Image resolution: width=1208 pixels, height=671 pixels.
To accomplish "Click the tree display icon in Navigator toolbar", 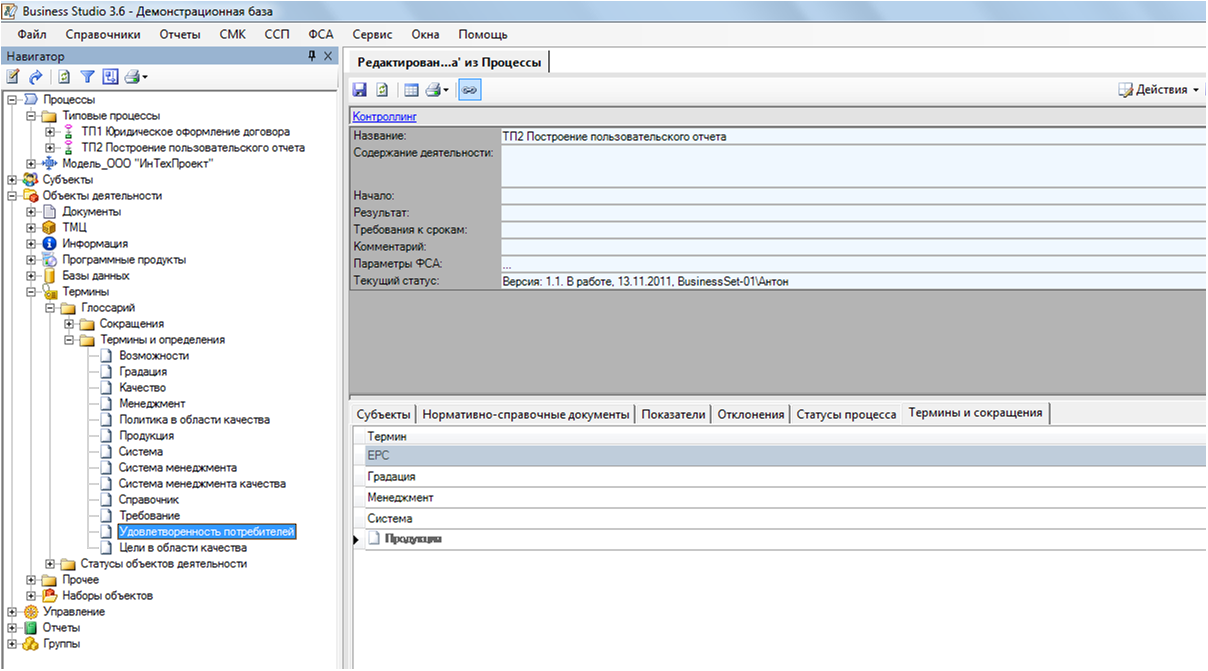I will 110,76.
